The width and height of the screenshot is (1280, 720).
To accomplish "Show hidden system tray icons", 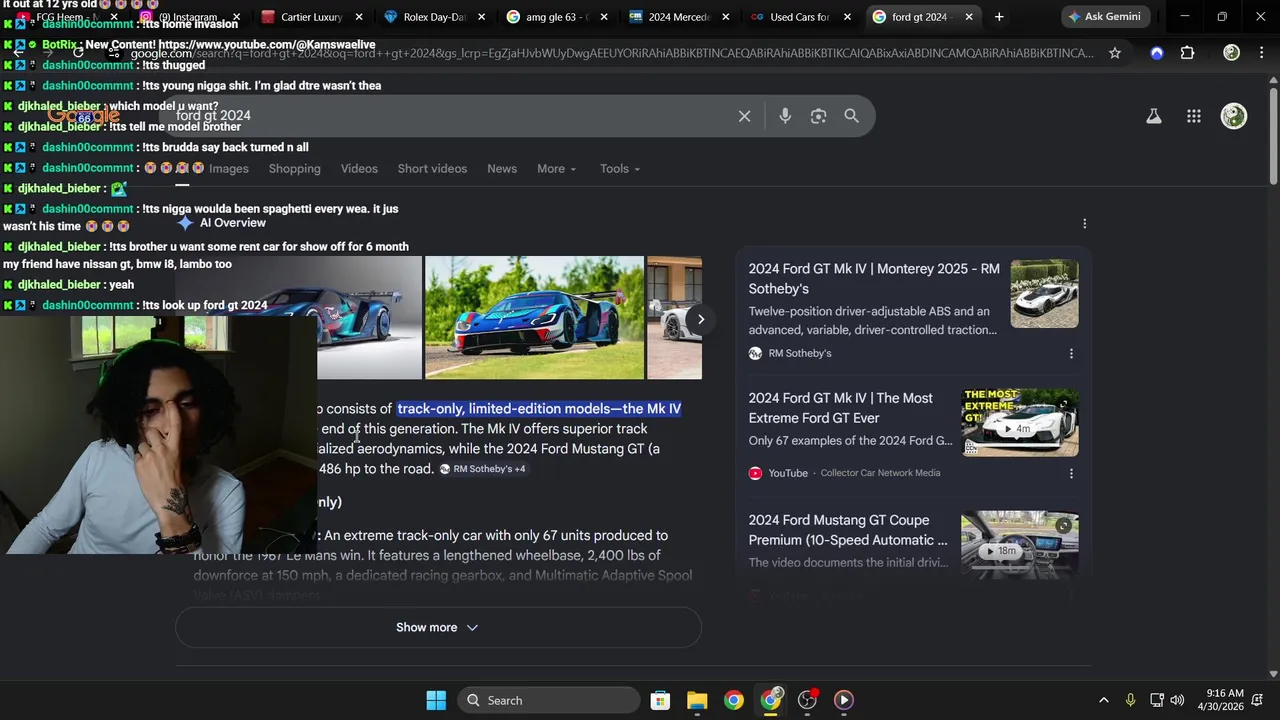I will point(1103,700).
